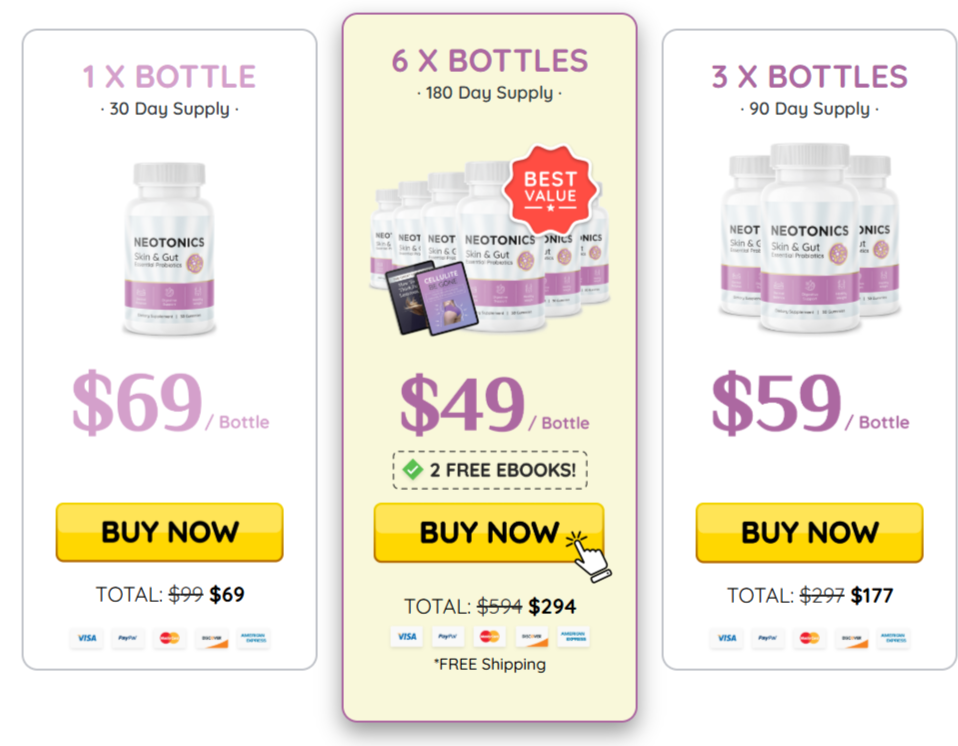
Task: Click the three-bottle Neotonics product image
Action: (x=810, y=237)
